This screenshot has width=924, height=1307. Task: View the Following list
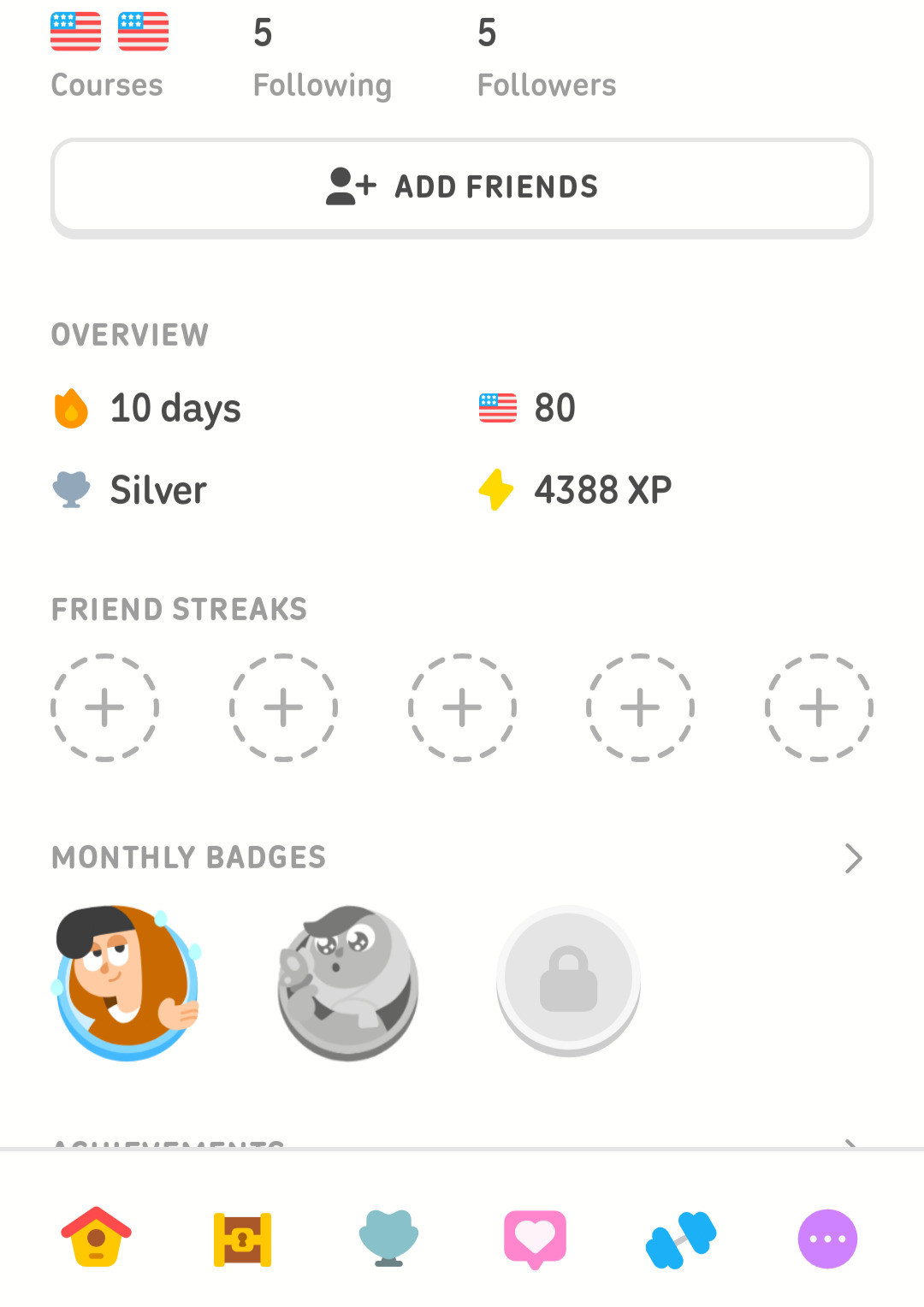[322, 57]
